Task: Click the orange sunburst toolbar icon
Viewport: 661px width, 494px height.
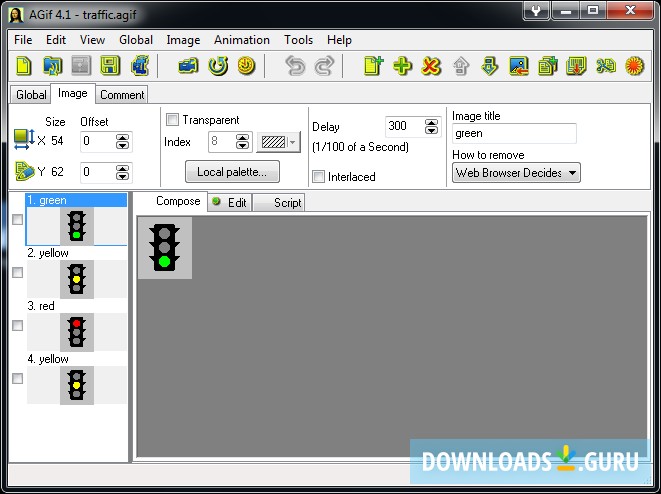Action: [x=634, y=66]
